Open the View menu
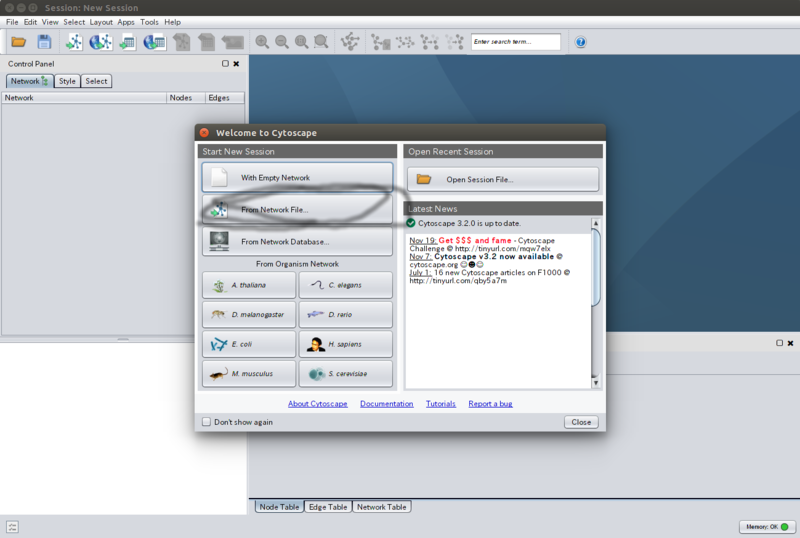Viewport: 800px width, 538px height. pyautogui.click(x=50, y=22)
